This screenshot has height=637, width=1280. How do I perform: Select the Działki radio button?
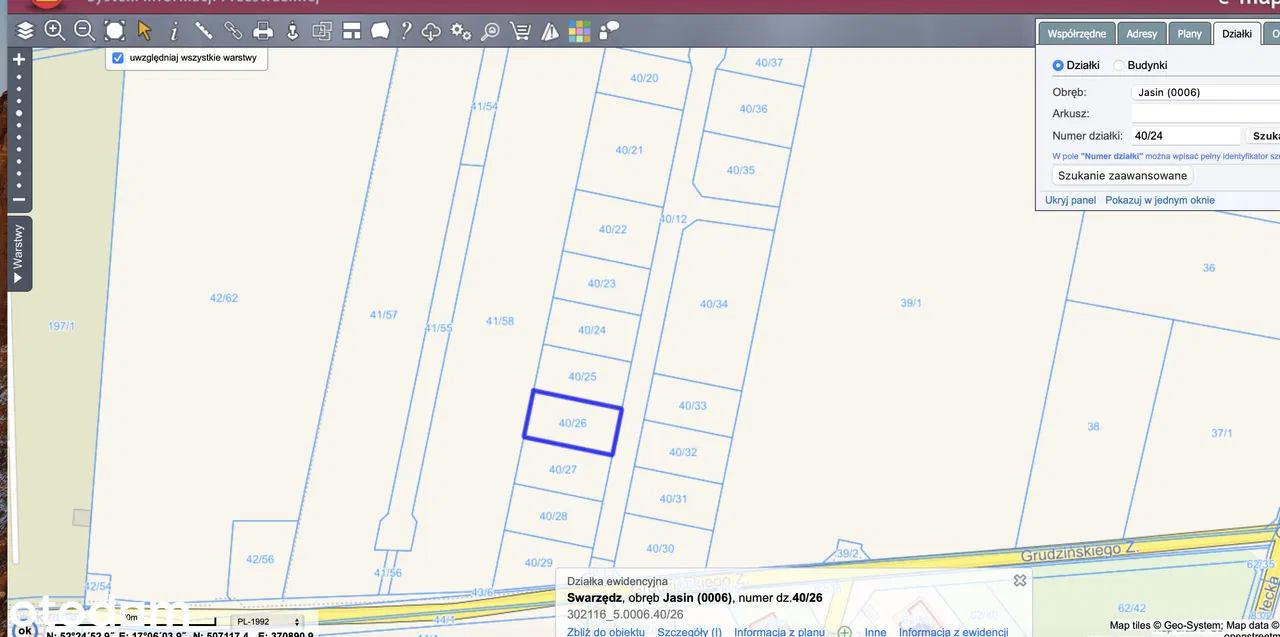pos(1058,65)
